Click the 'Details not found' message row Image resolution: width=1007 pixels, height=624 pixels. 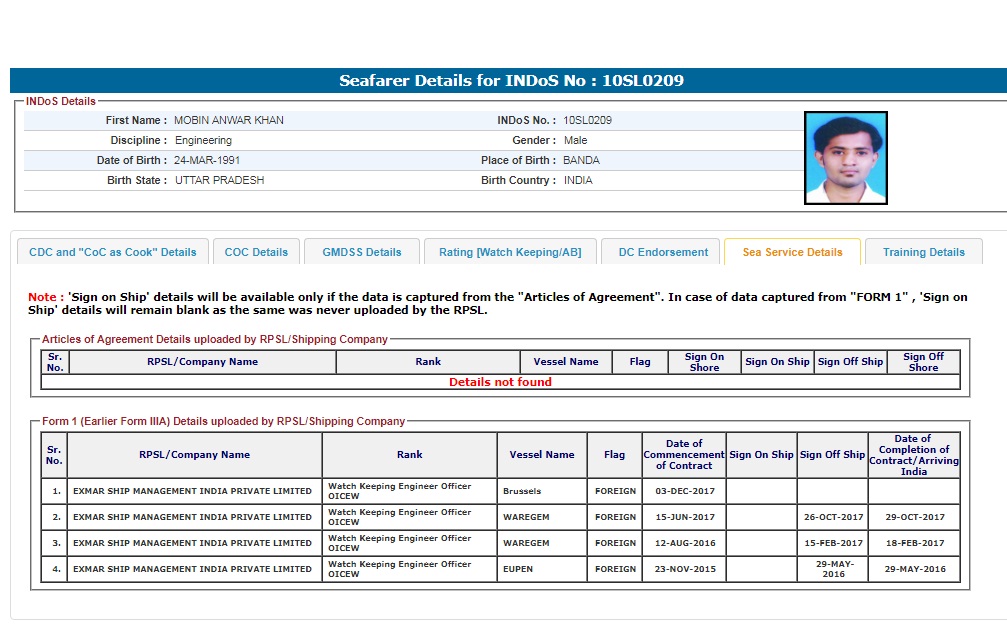pos(500,382)
